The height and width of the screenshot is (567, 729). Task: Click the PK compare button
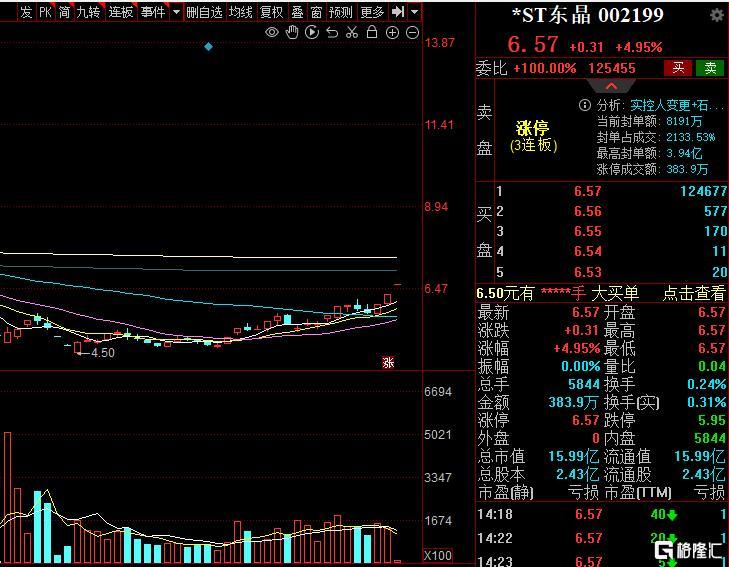point(45,12)
